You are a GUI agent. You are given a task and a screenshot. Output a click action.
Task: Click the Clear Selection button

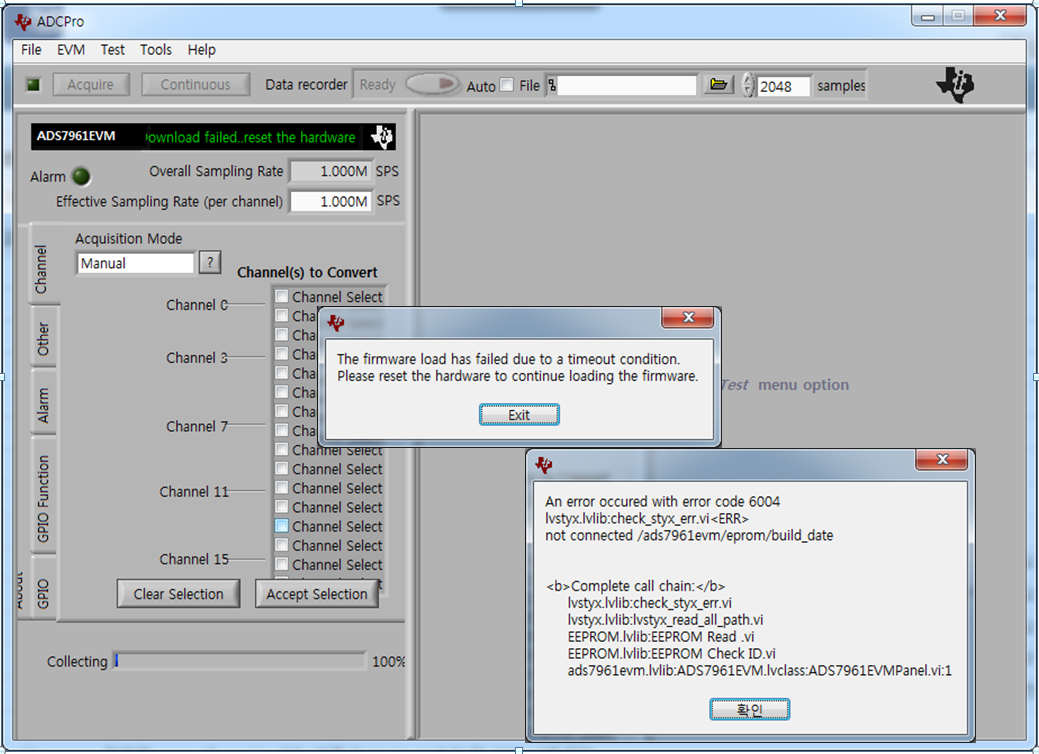click(x=178, y=594)
